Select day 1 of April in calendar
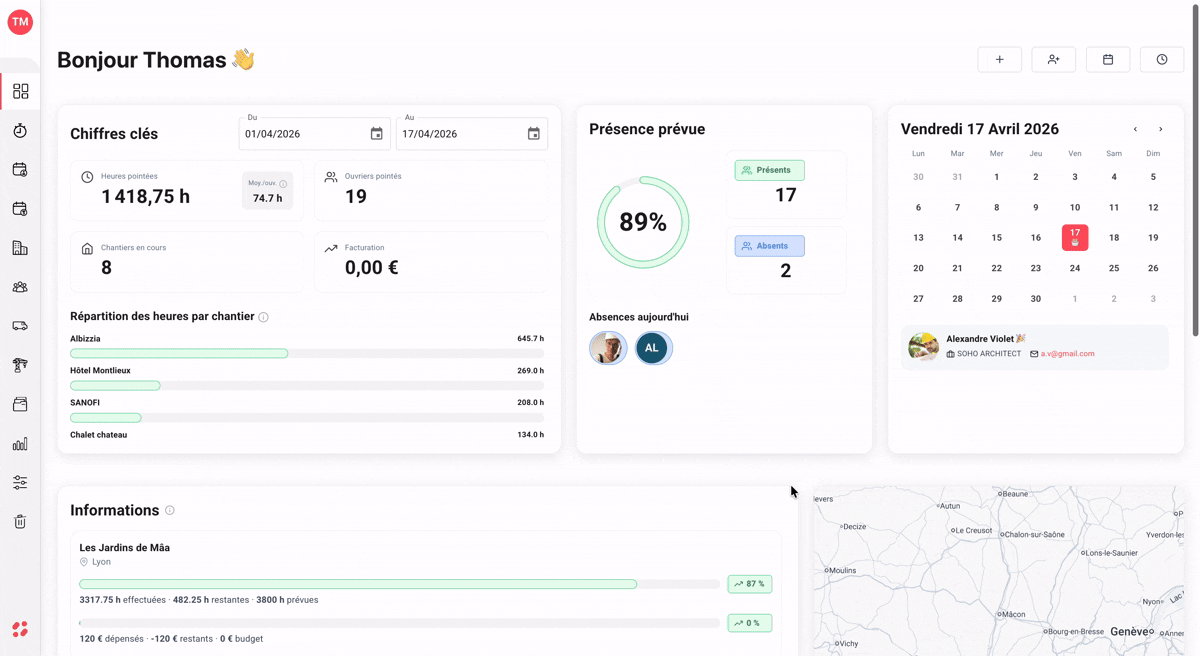 tap(996, 177)
